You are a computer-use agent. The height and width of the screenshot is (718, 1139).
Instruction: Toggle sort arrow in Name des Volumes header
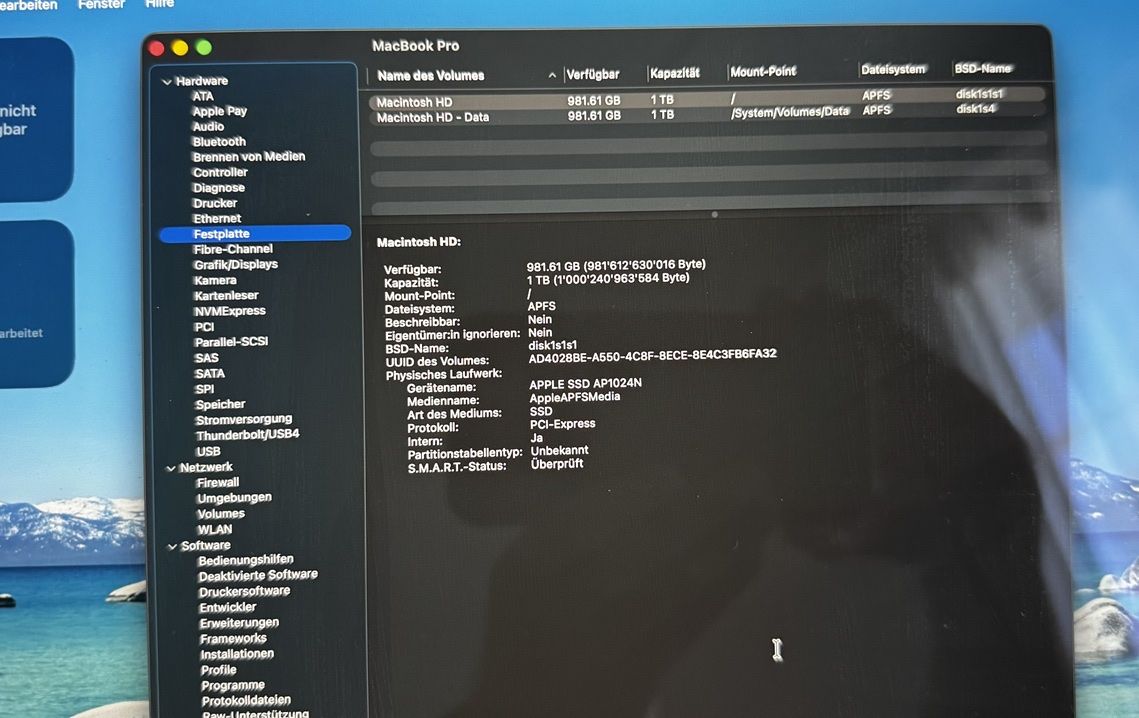click(552, 75)
